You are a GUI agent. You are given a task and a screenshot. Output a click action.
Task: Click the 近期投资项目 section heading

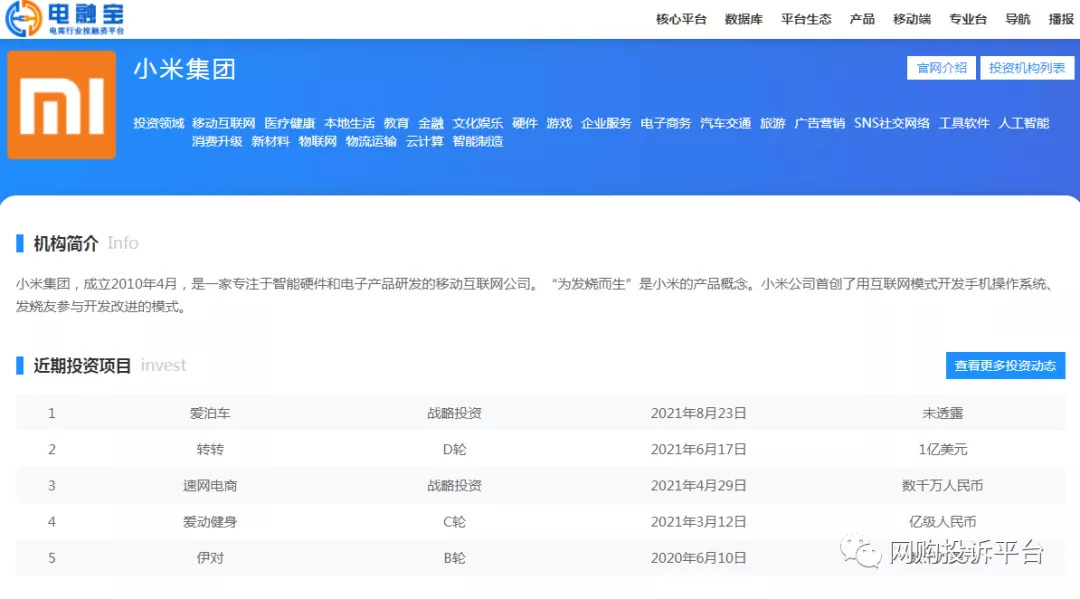coord(82,366)
